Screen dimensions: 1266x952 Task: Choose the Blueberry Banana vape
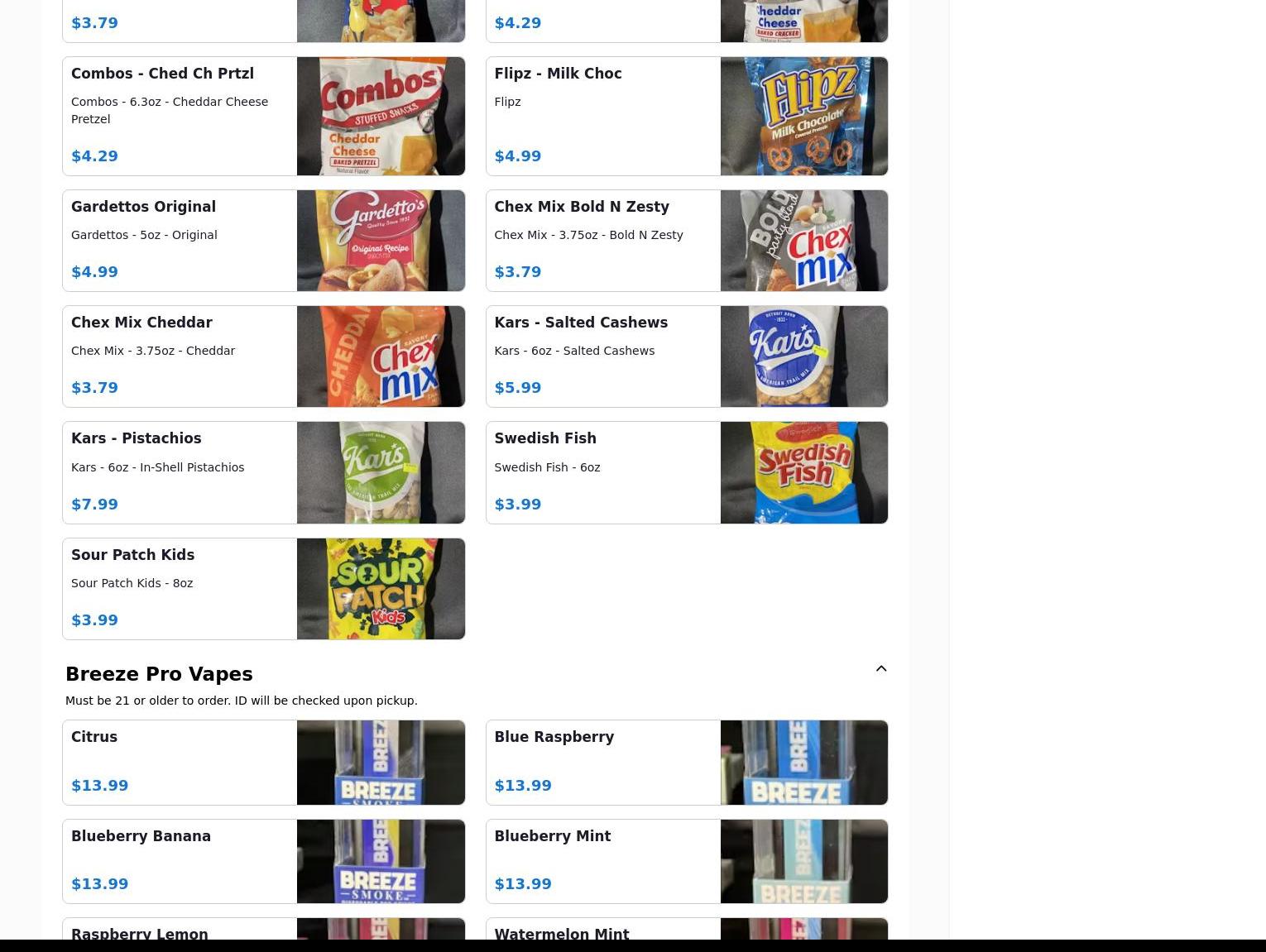coord(263,861)
